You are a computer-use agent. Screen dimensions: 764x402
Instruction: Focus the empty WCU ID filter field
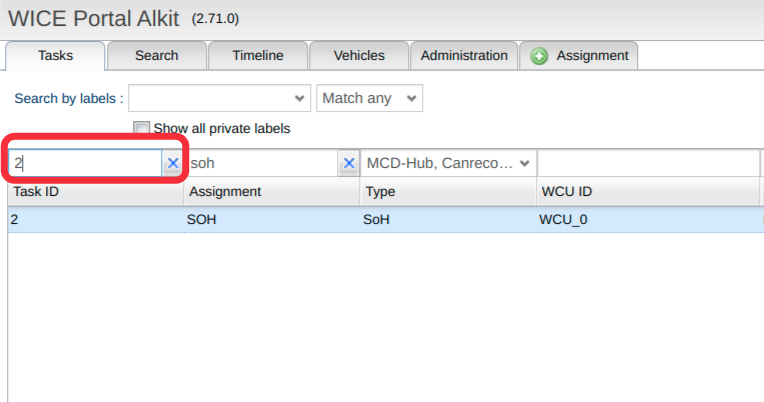click(648, 163)
